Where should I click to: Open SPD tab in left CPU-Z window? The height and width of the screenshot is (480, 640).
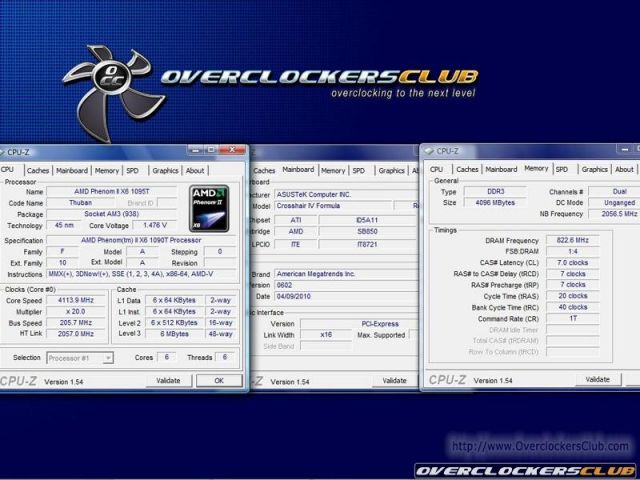pyautogui.click(x=132, y=171)
